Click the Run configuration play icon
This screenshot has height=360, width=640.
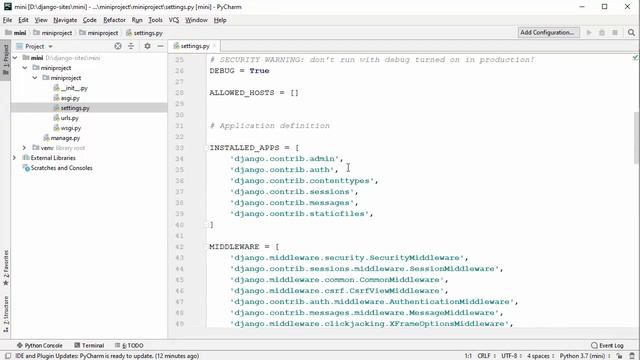point(589,32)
